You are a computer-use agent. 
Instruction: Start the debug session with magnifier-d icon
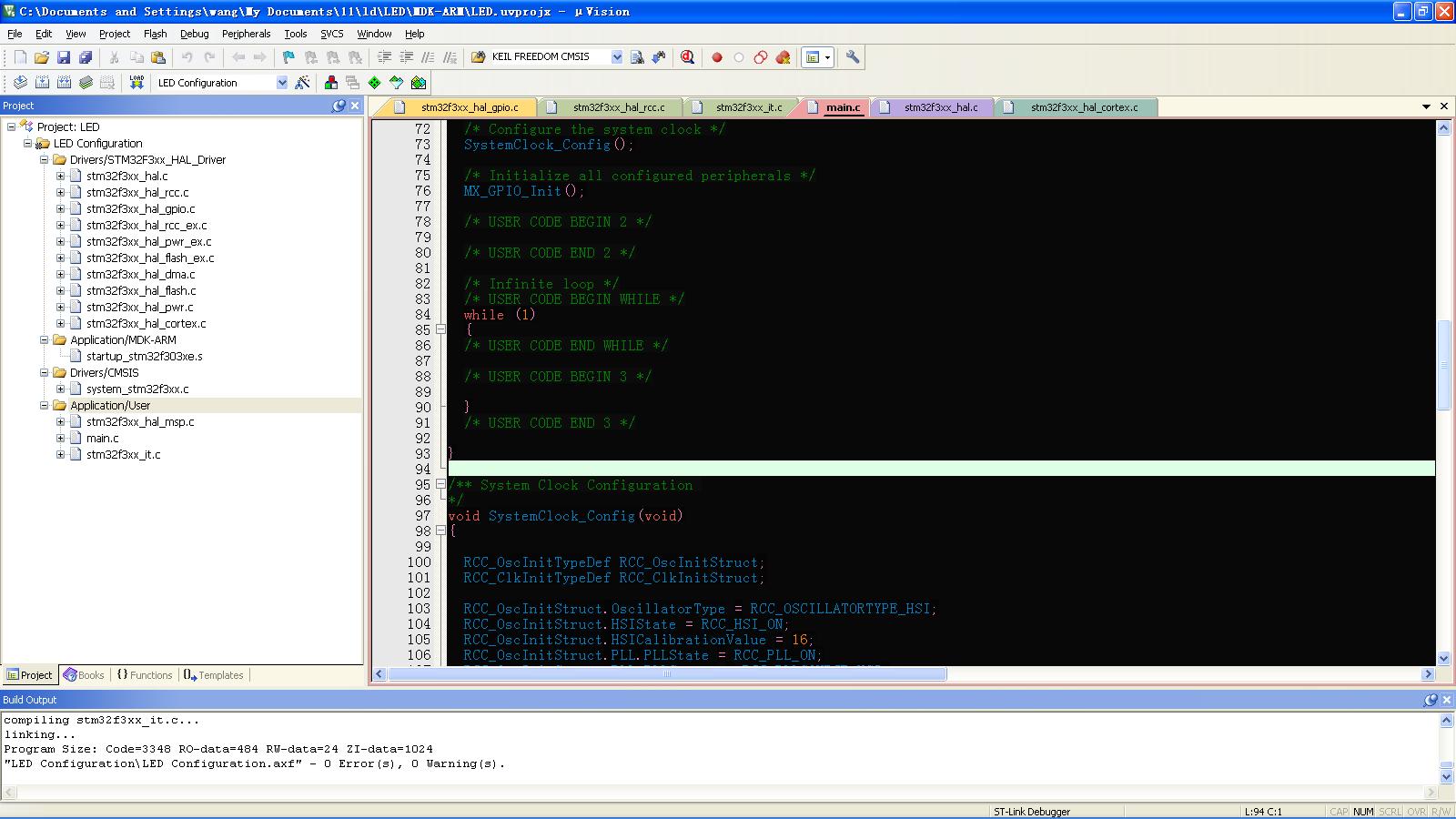(x=688, y=57)
